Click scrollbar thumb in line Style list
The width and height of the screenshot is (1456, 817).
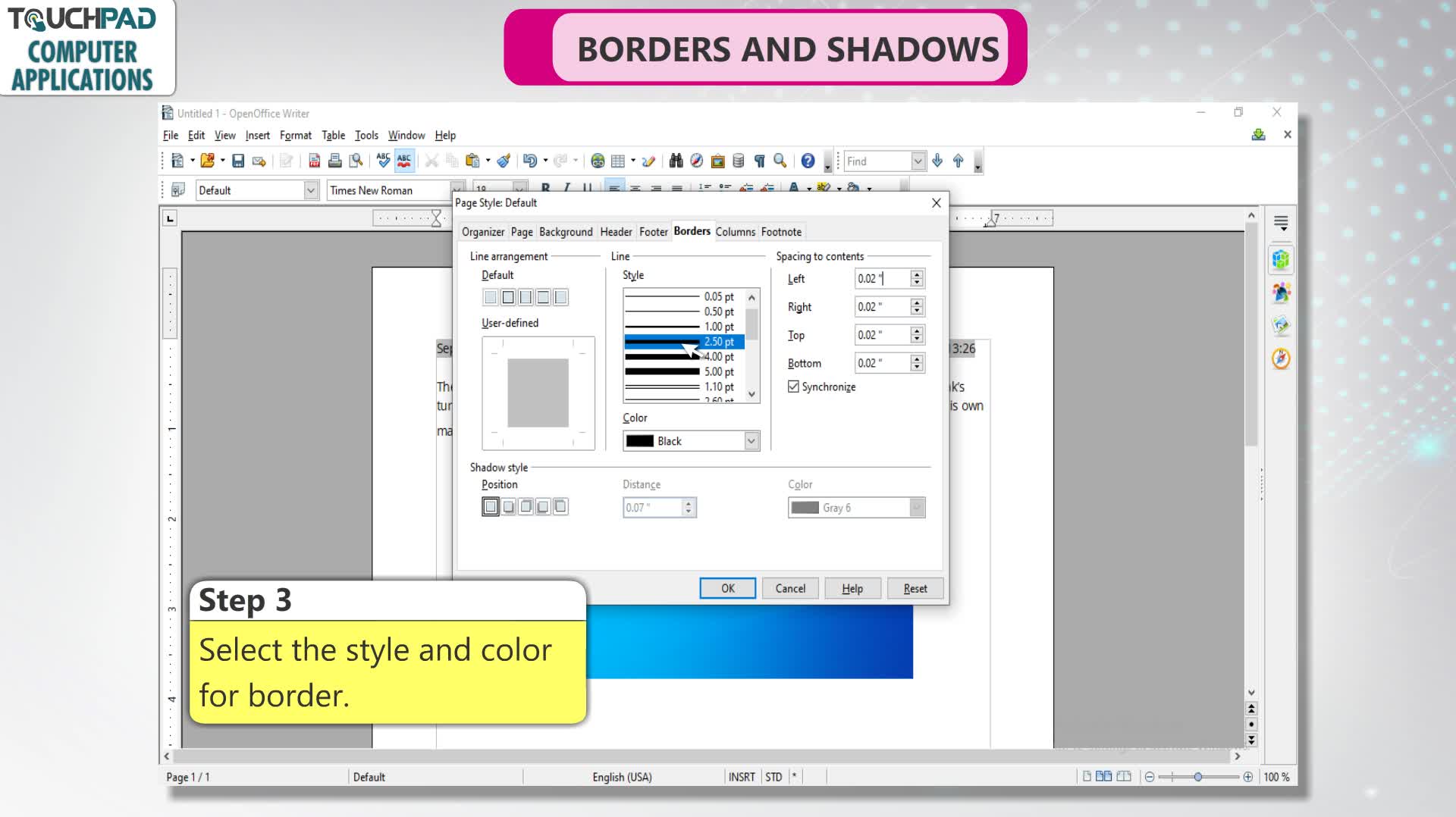coord(752,324)
